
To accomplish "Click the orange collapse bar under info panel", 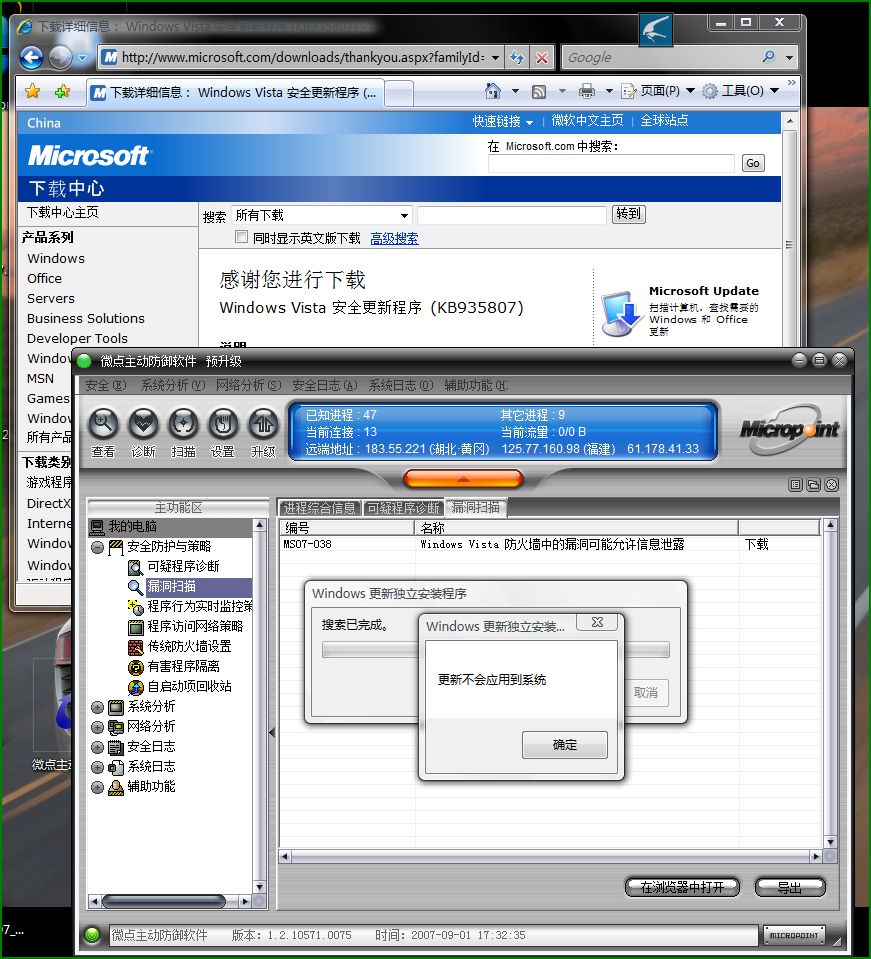I will tap(463, 479).
